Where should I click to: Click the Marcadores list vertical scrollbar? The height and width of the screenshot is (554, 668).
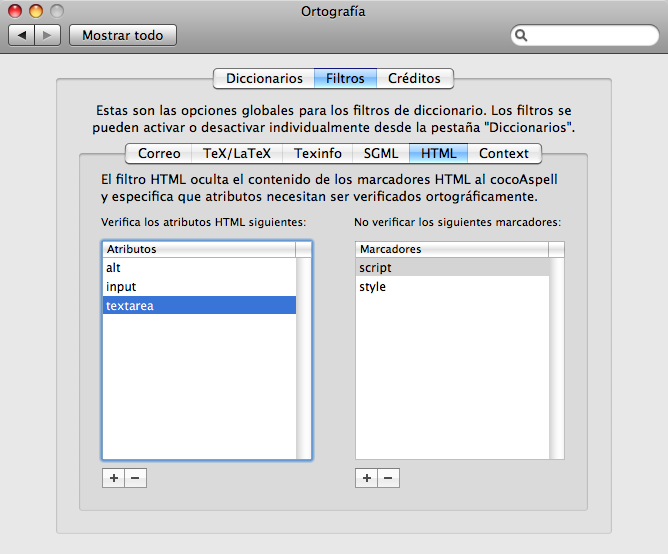556,358
